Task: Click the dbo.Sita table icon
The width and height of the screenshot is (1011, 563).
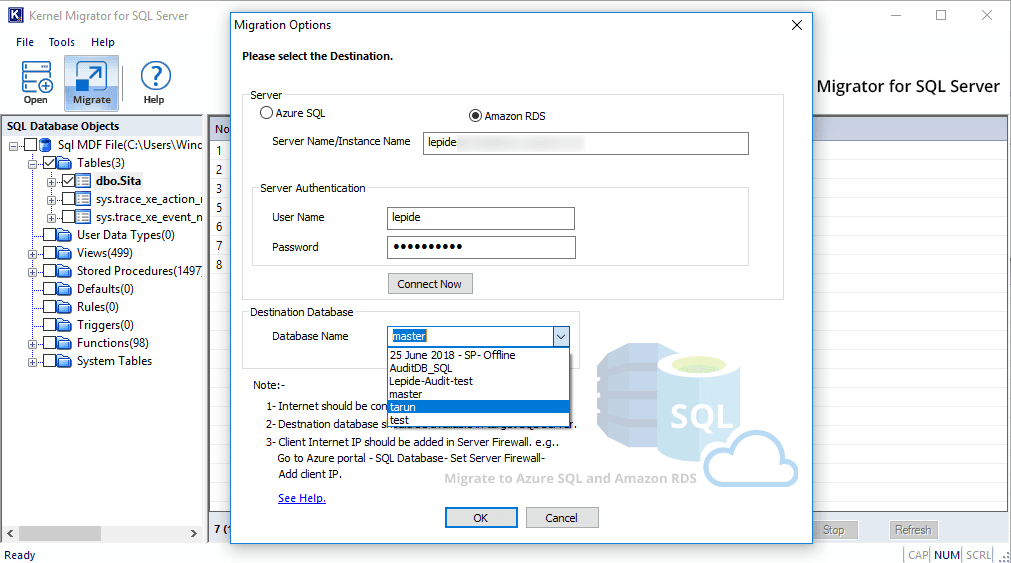Action: [x=84, y=181]
